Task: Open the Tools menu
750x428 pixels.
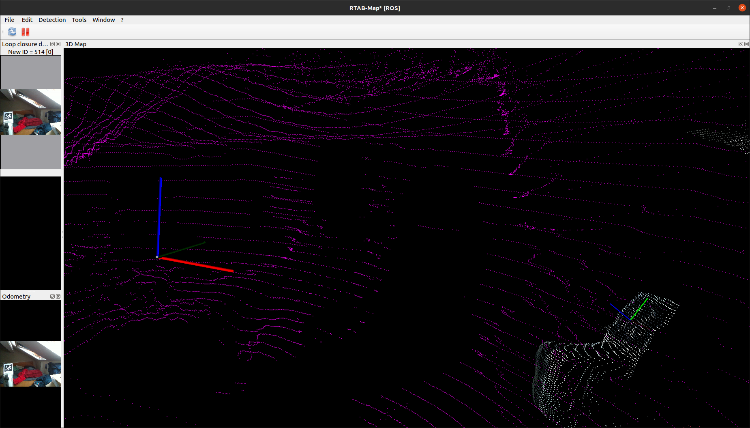Action: (x=79, y=20)
